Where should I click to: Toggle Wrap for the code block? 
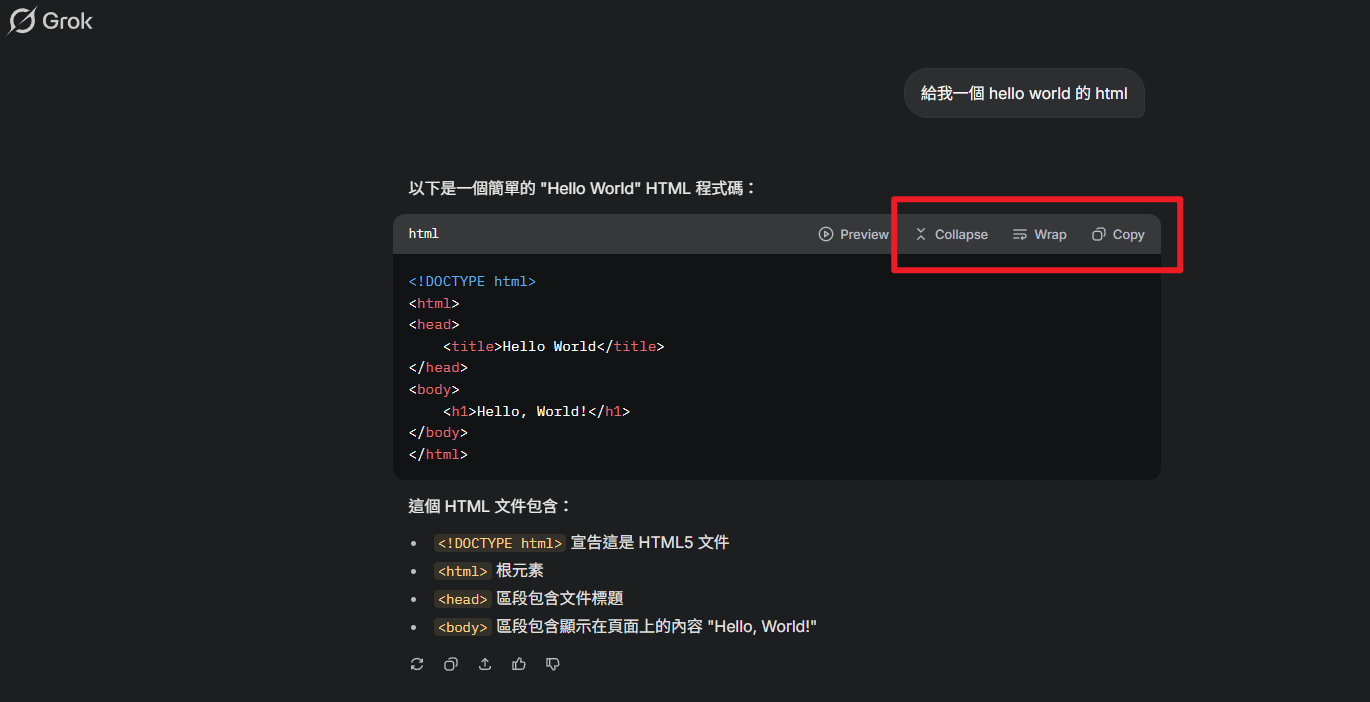pos(1039,234)
